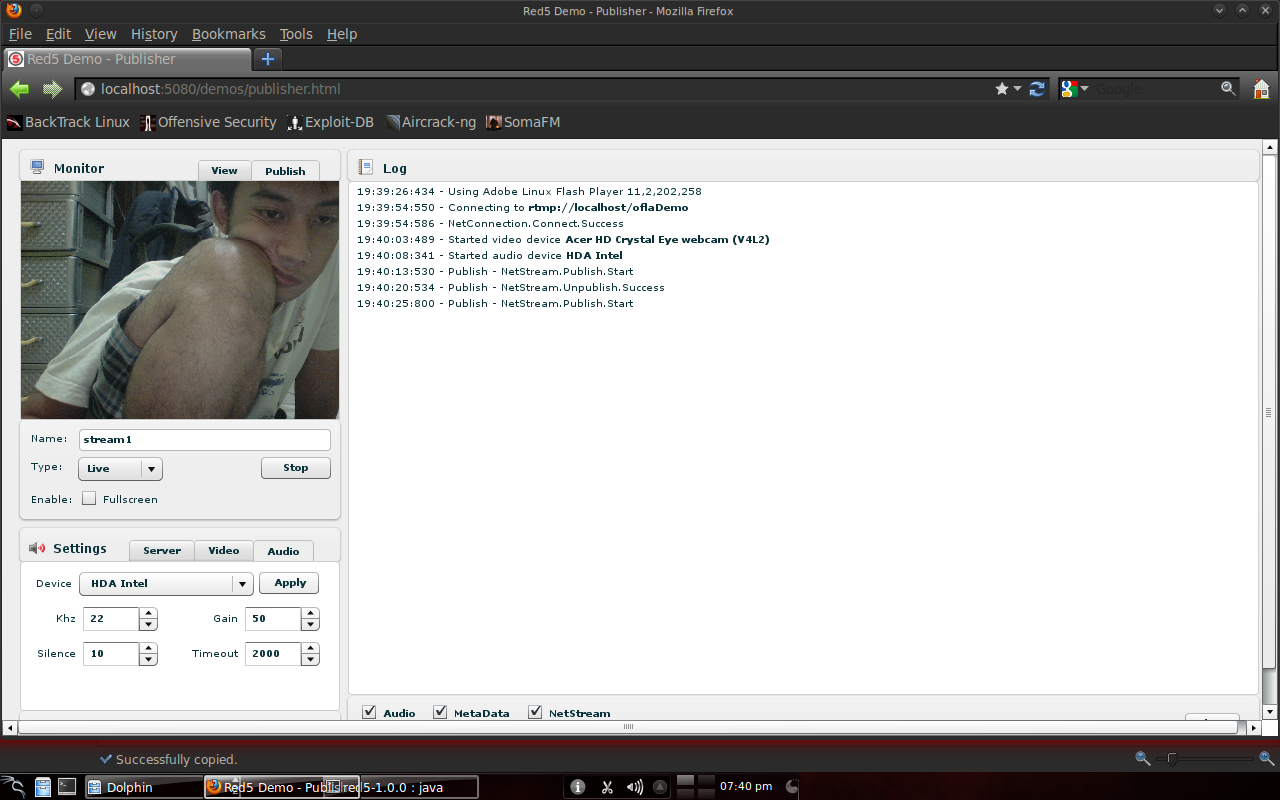Viewport: 1280px width, 800px height.
Task: Click the stream Name input field
Action: click(x=205, y=440)
